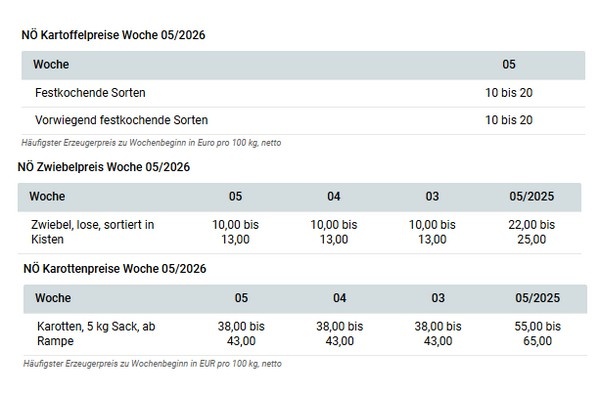Click the price for Festkochende Sorten

509,93
